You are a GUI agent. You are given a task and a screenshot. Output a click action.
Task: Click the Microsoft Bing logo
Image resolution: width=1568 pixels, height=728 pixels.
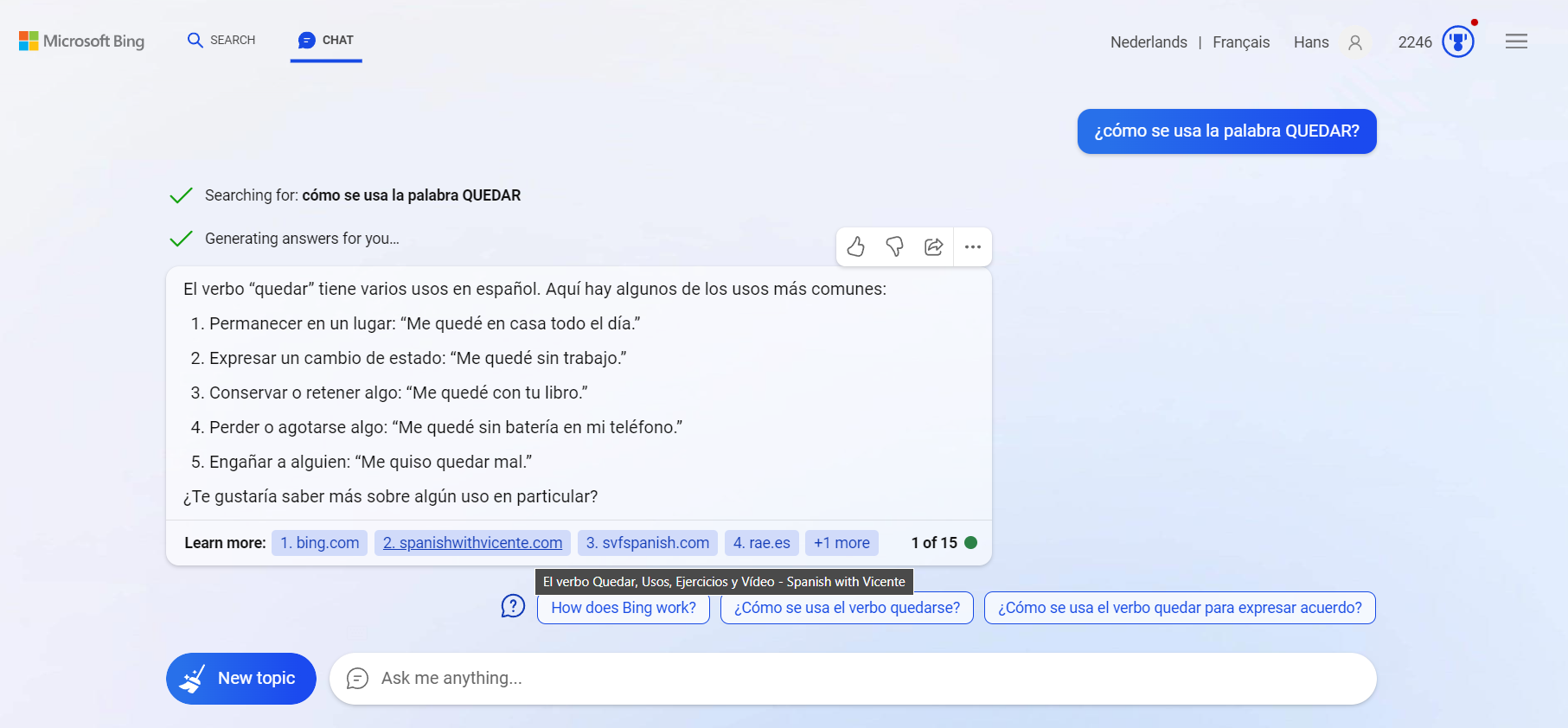[82, 42]
